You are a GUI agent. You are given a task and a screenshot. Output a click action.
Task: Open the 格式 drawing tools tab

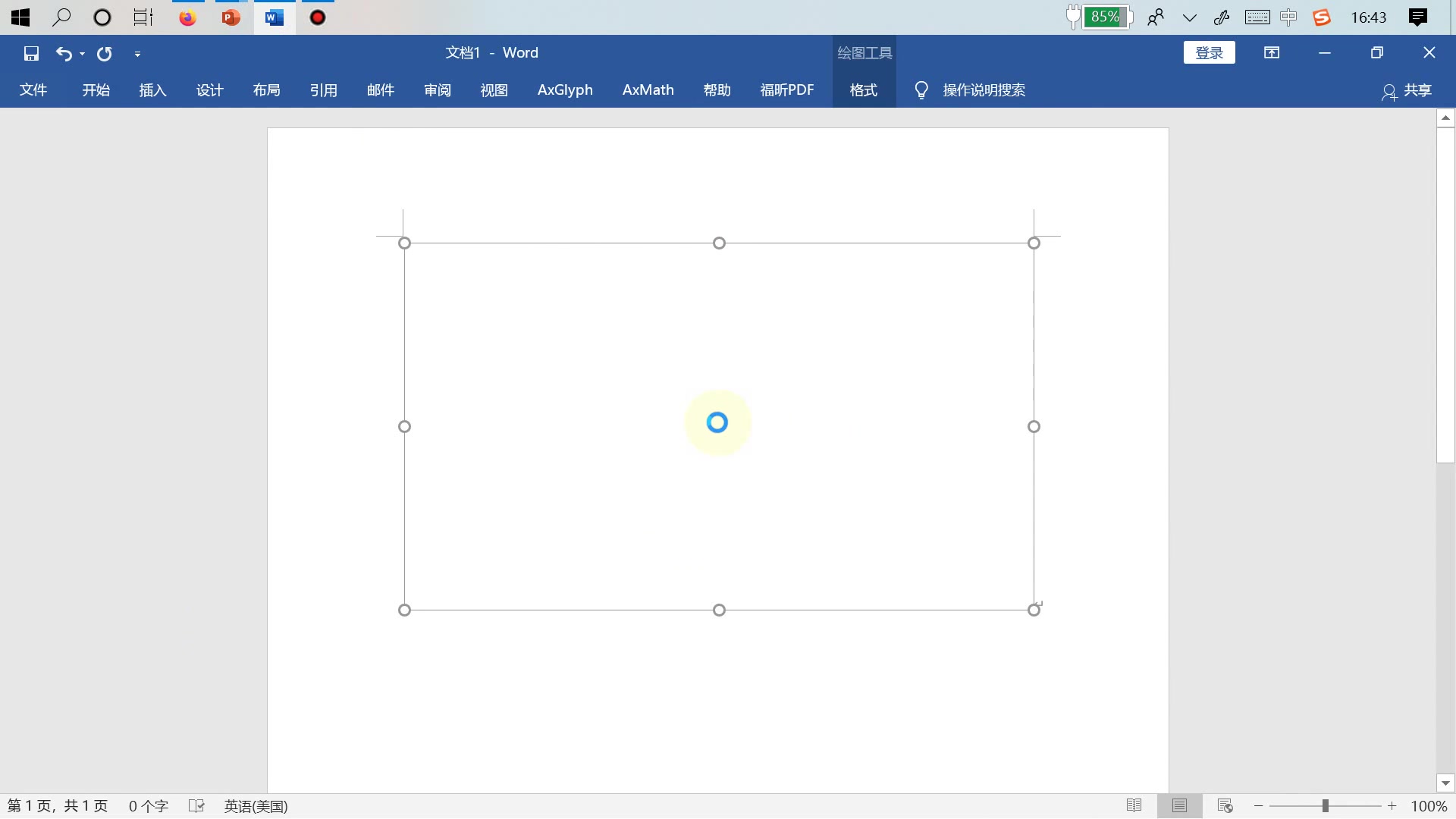[x=864, y=90]
